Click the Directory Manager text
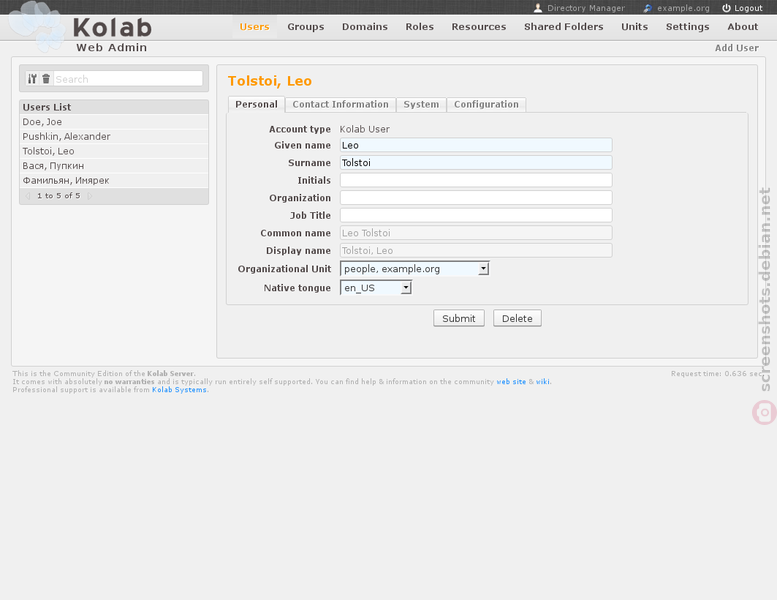Image resolution: width=777 pixels, height=600 pixels. pos(586,8)
